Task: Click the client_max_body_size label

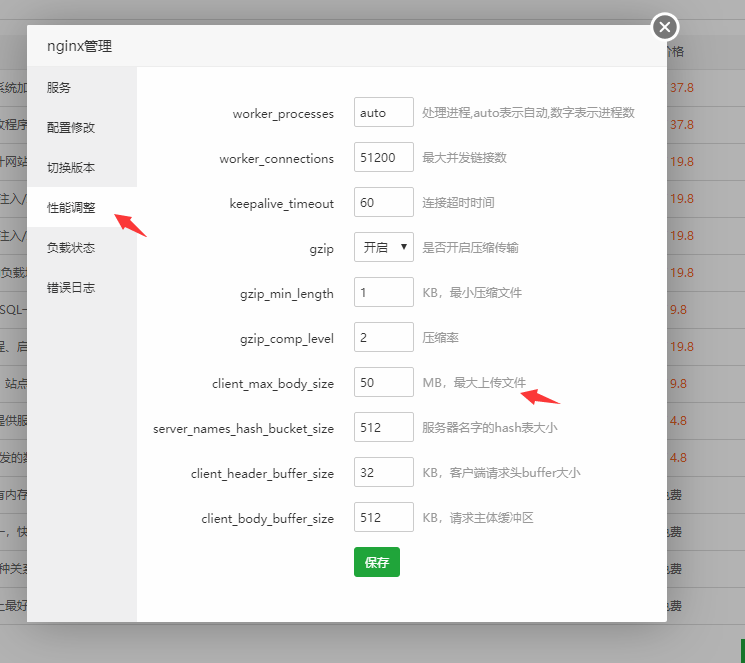Action: tap(273, 384)
